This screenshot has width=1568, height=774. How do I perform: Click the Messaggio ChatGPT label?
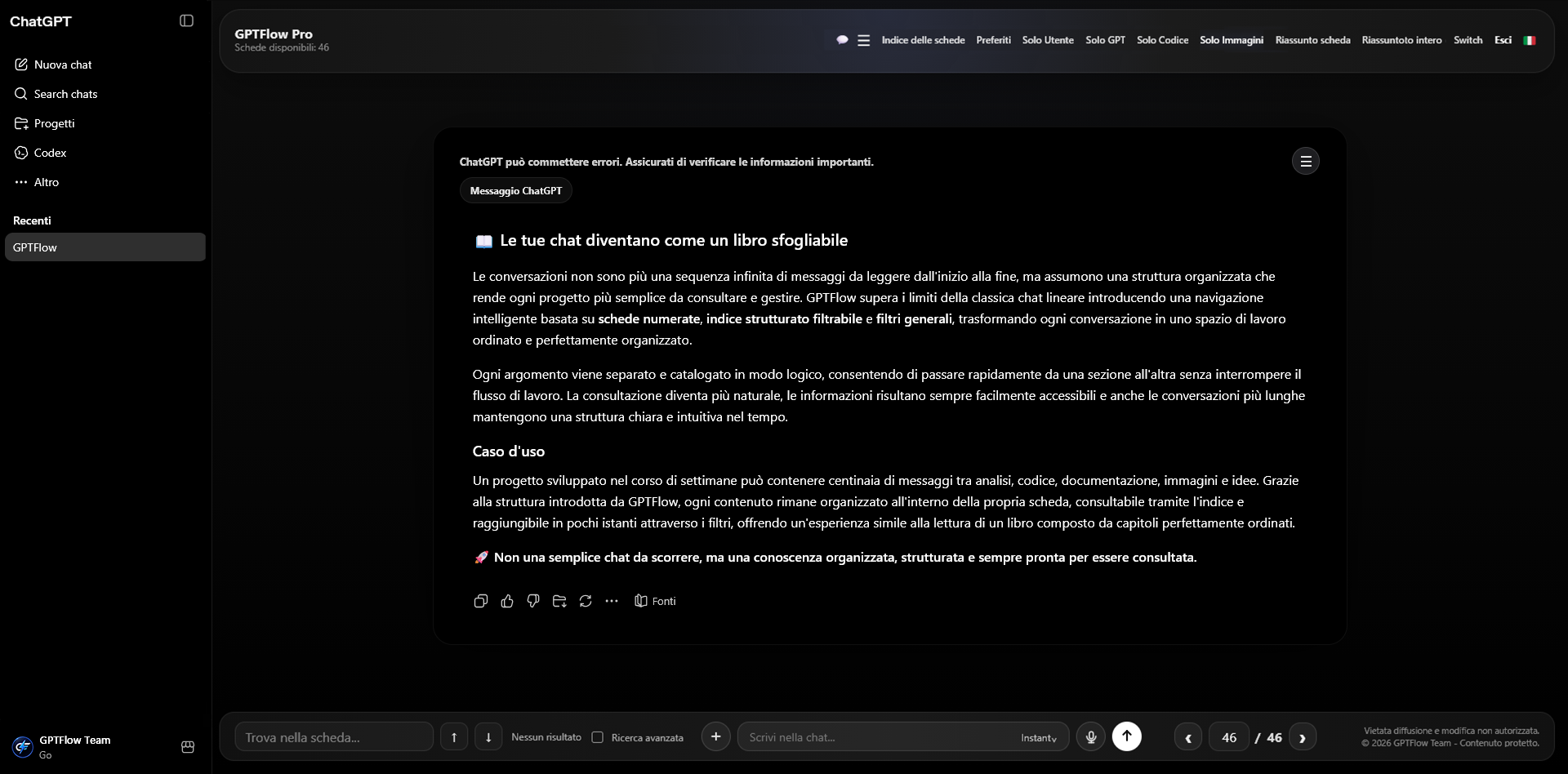(x=516, y=190)
